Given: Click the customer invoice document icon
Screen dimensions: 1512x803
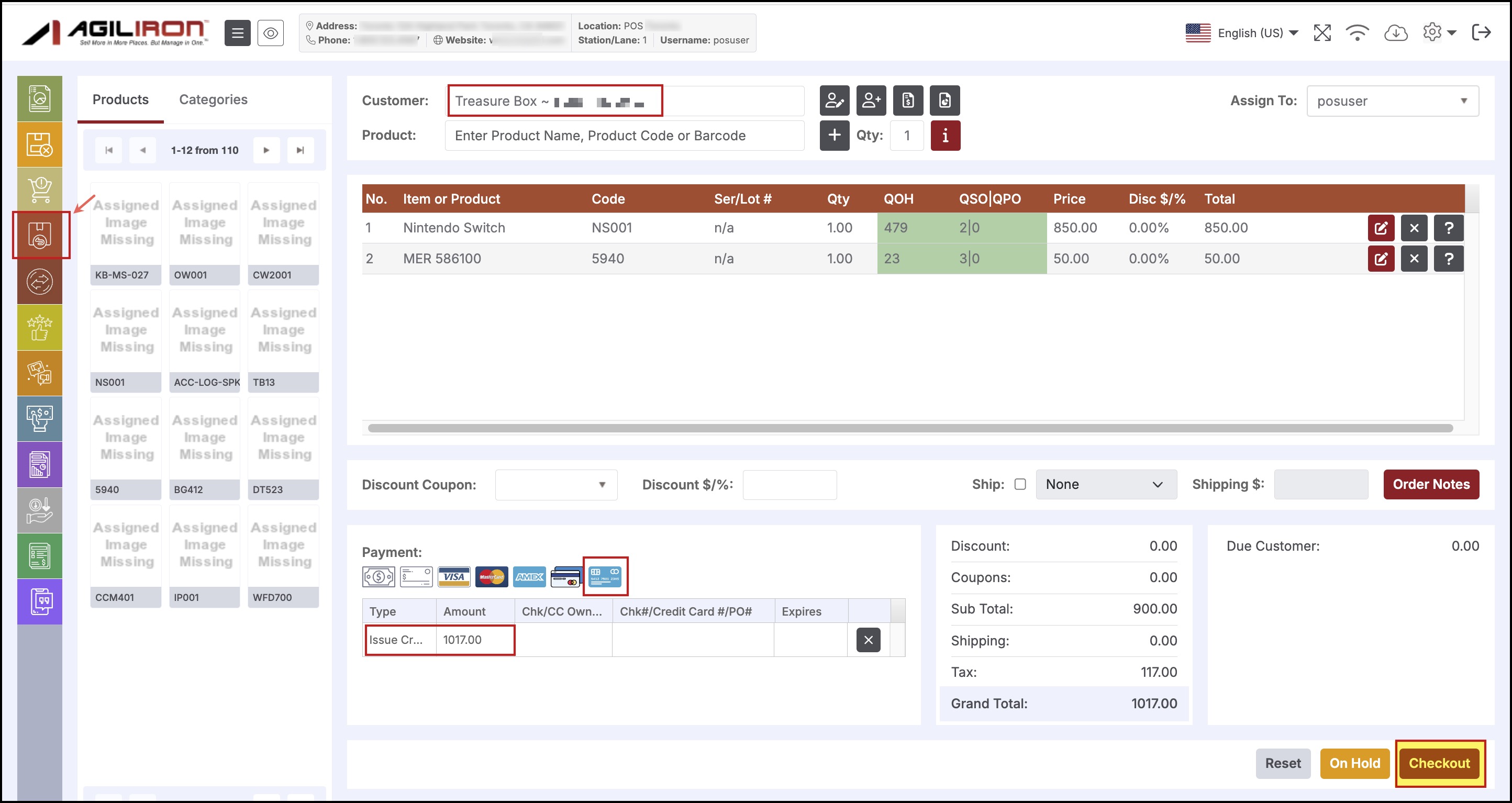Looking at the screenshot, I should pos(907,101).
